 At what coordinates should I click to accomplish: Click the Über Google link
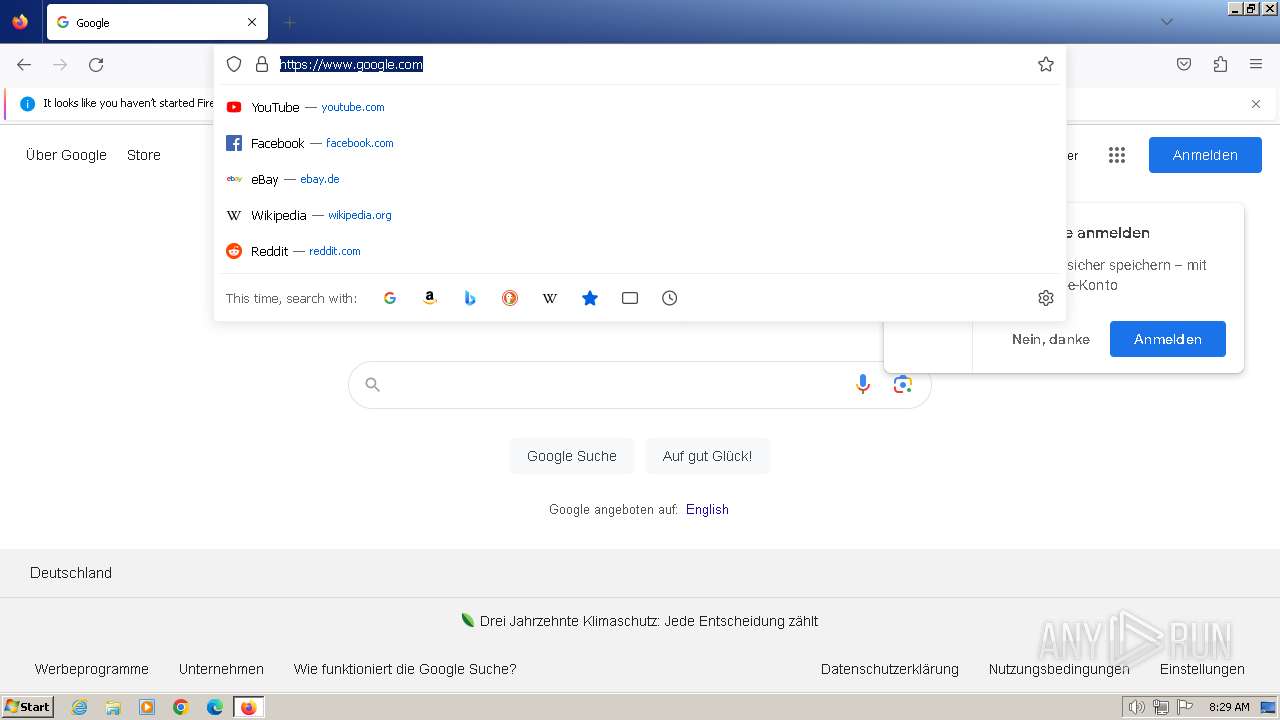click(x=66, y=155)
